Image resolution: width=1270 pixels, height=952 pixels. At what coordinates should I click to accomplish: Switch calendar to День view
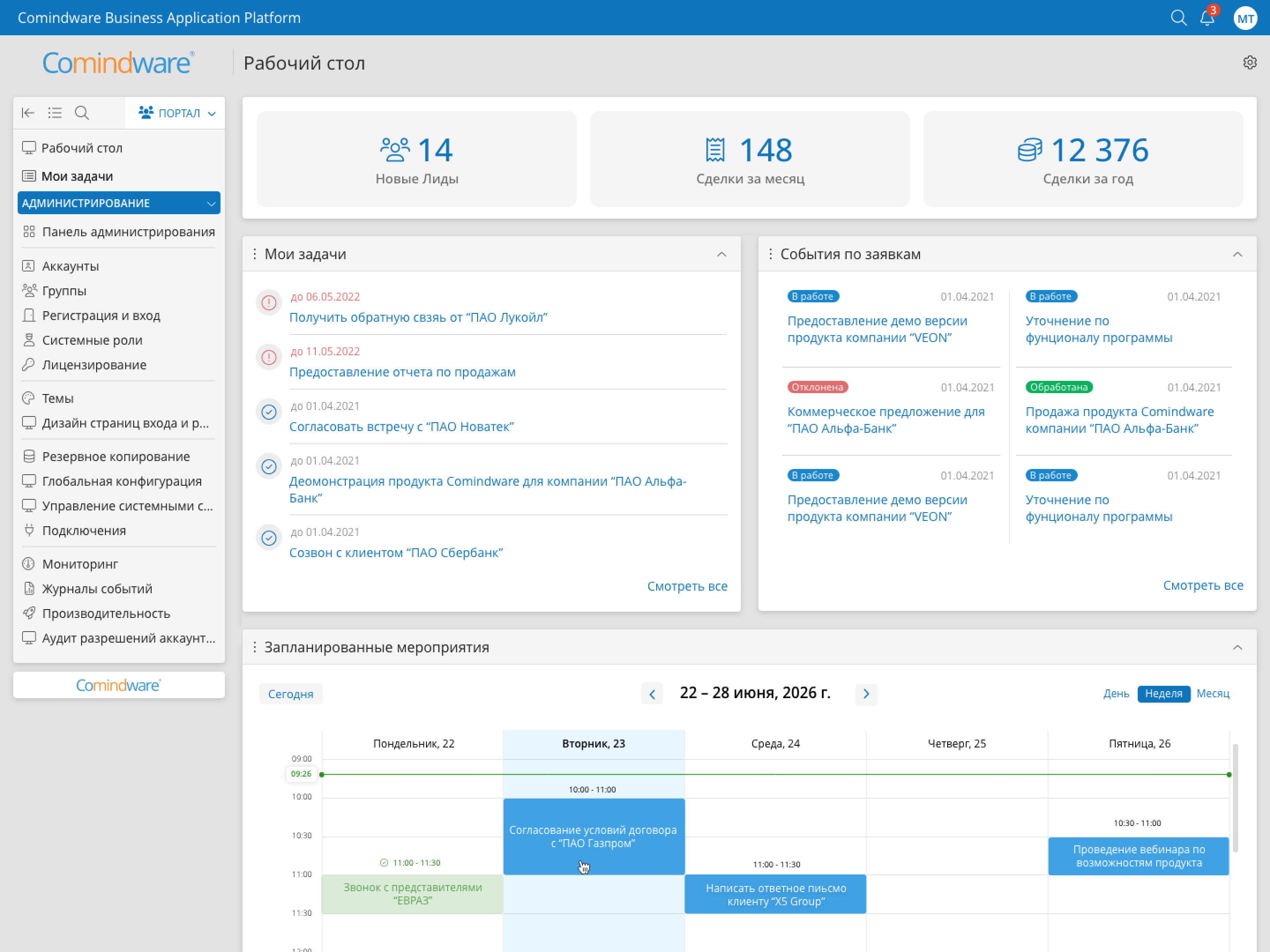pos(1116,693)
